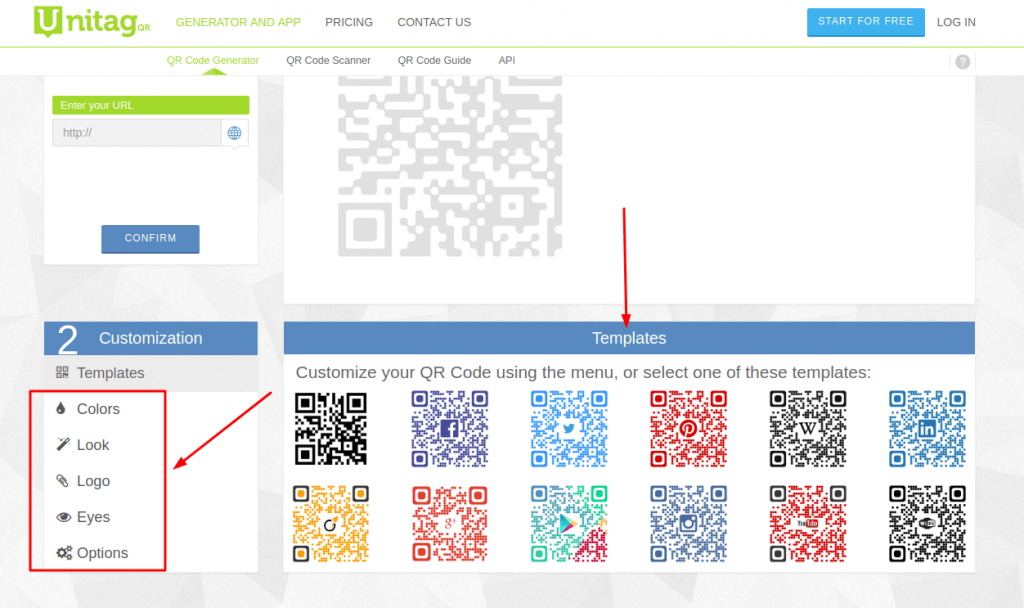The height and width of the screenshot is (608, 1024).
Task: Open the Contact Us menu
Action: click(x=433, y=22)
